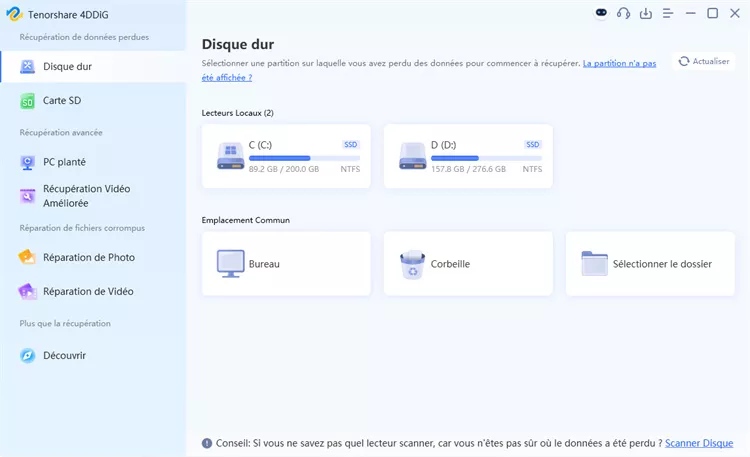Click the Actualiser button label

(711, 61)
